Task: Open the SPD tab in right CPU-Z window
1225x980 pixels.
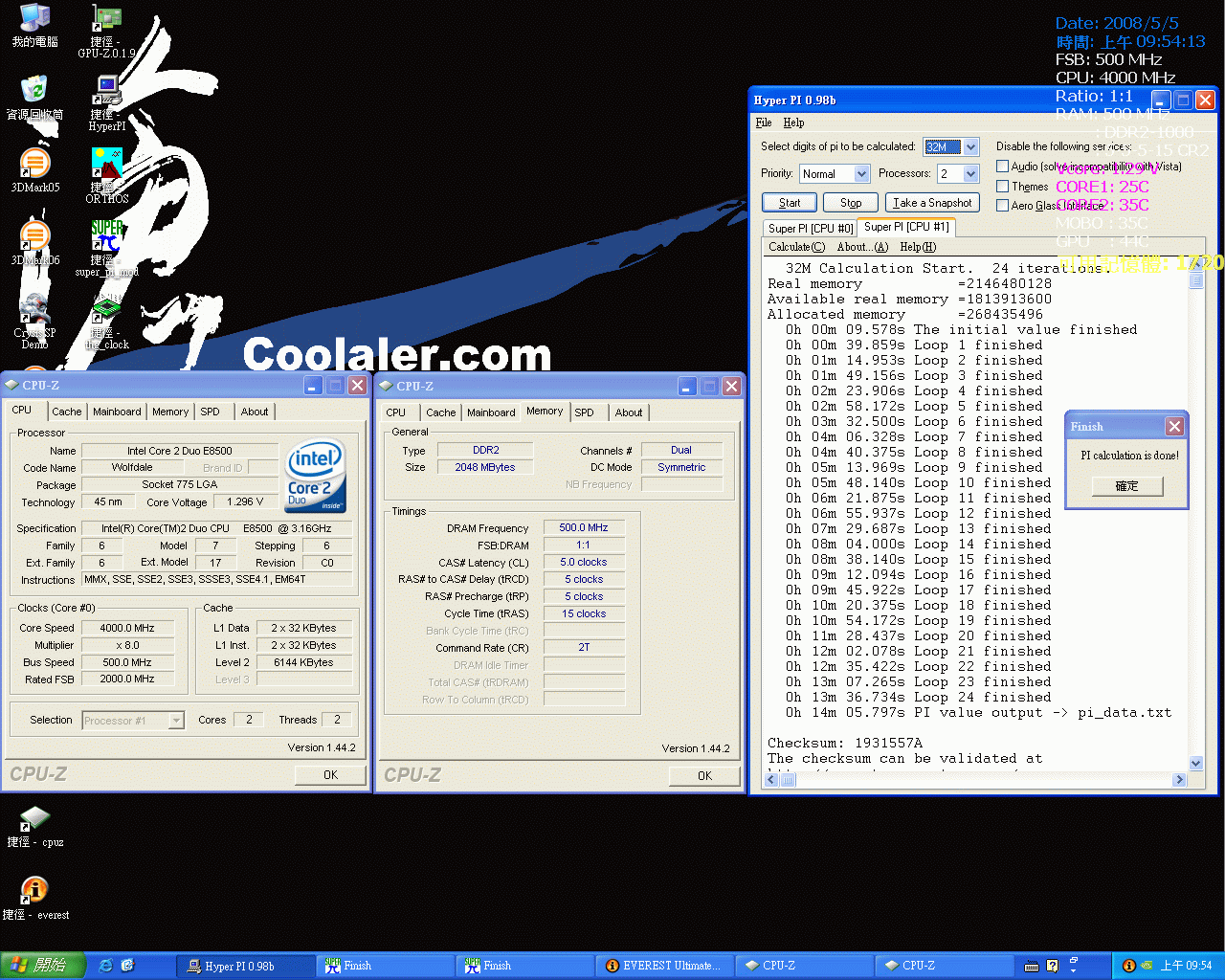Action: click(x=584, y=412)
